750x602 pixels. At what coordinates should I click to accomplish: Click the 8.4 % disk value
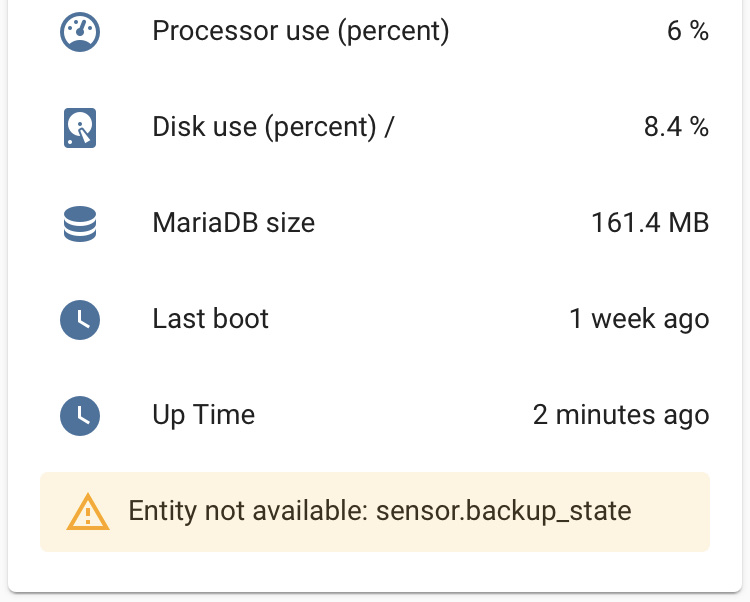[676, 127]
